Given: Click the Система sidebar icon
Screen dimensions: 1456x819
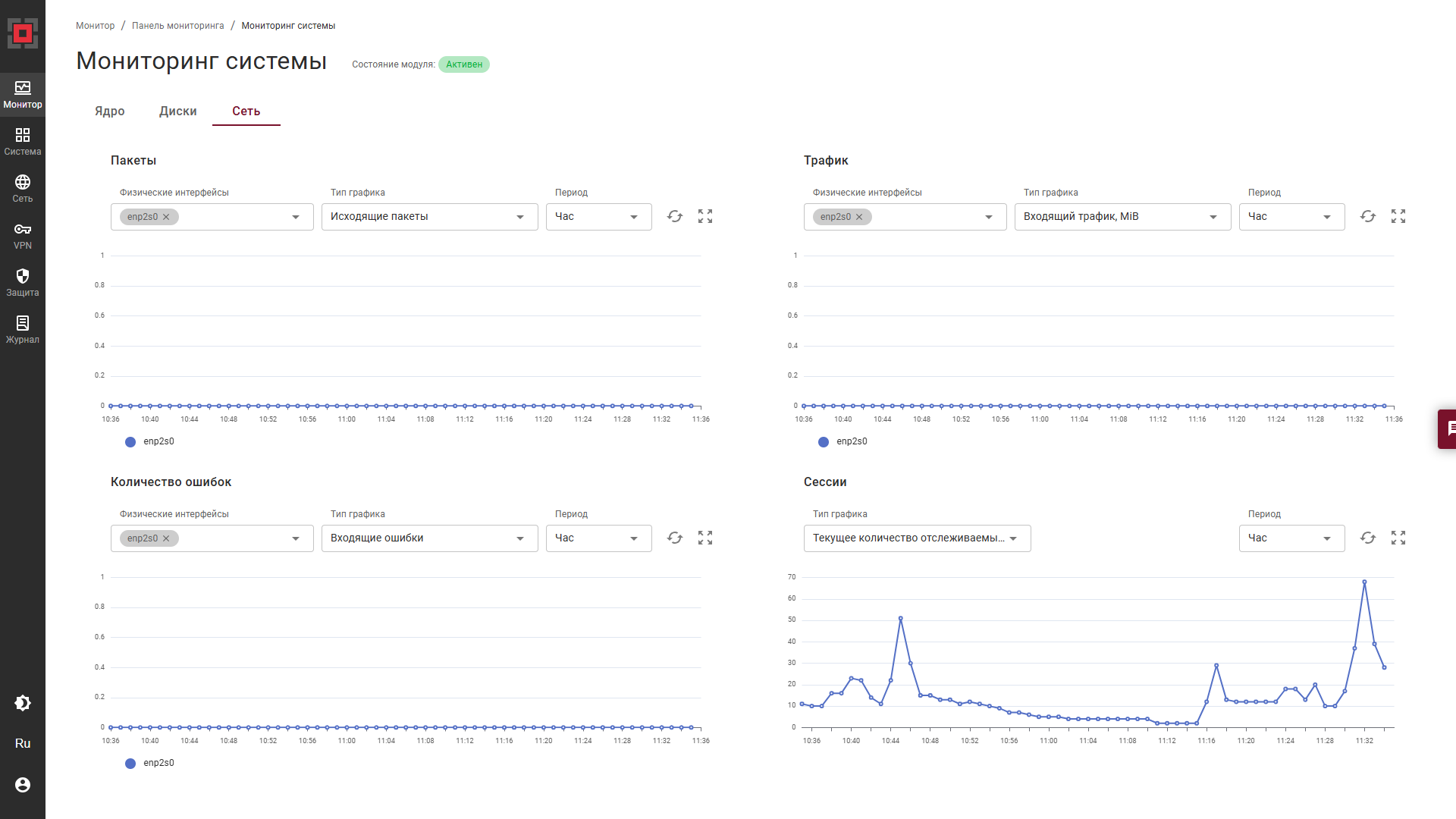Looking at the screenshot, I should click(x=23, y=142).
